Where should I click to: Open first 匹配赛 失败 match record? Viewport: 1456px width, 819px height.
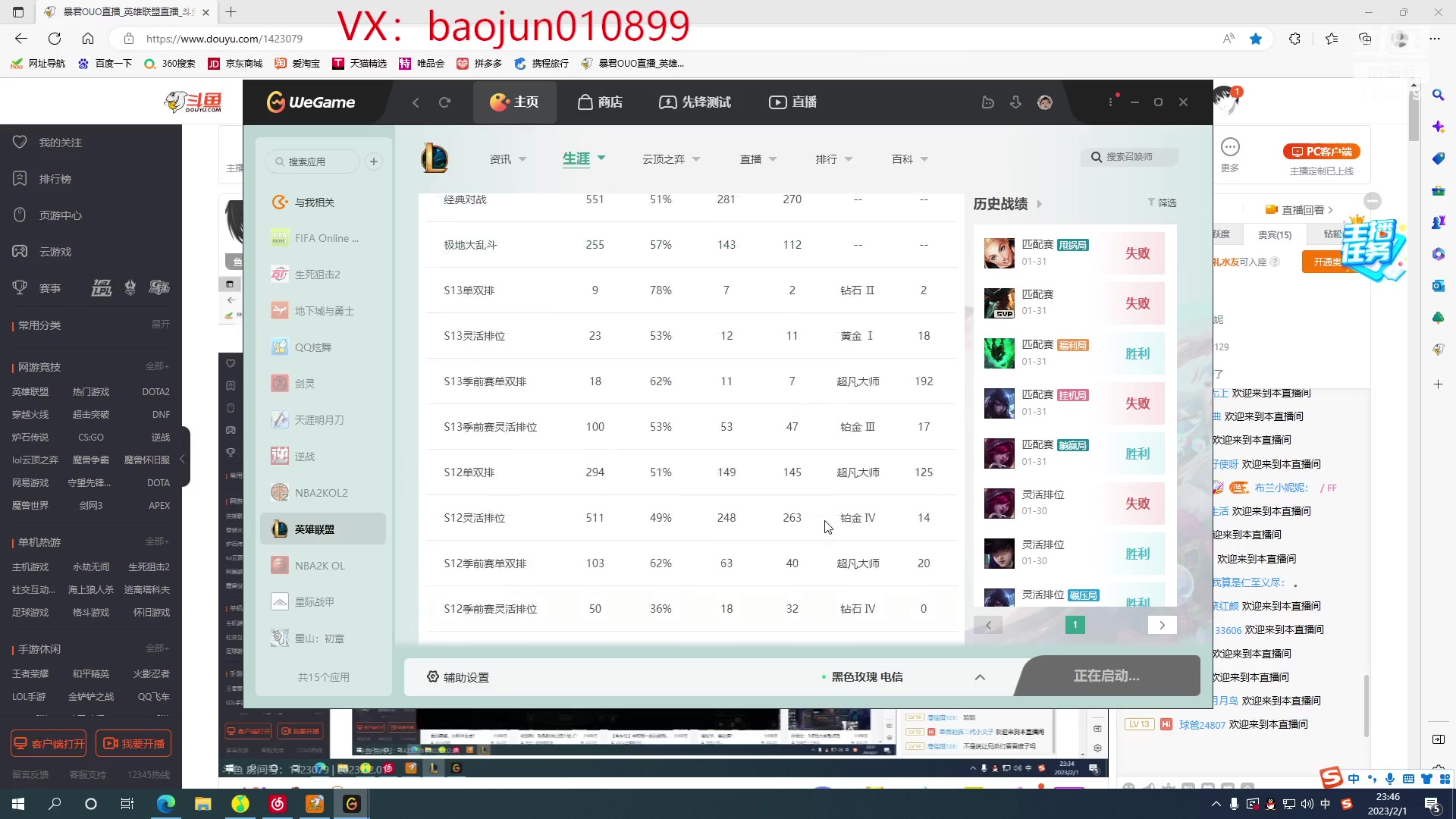1074,253
